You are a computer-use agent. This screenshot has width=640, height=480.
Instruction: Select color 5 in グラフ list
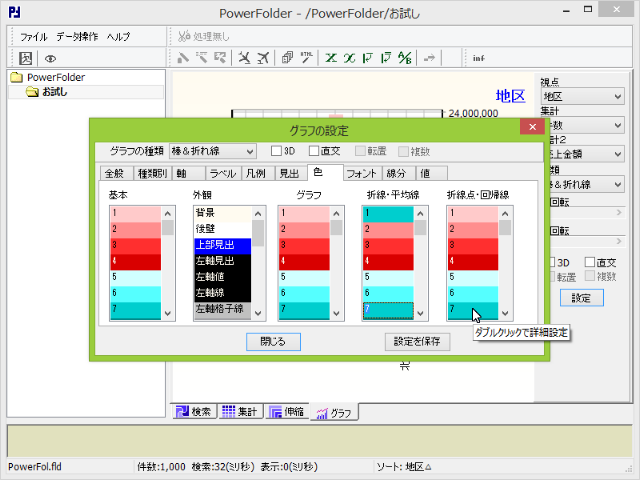[x=304, y=278]
